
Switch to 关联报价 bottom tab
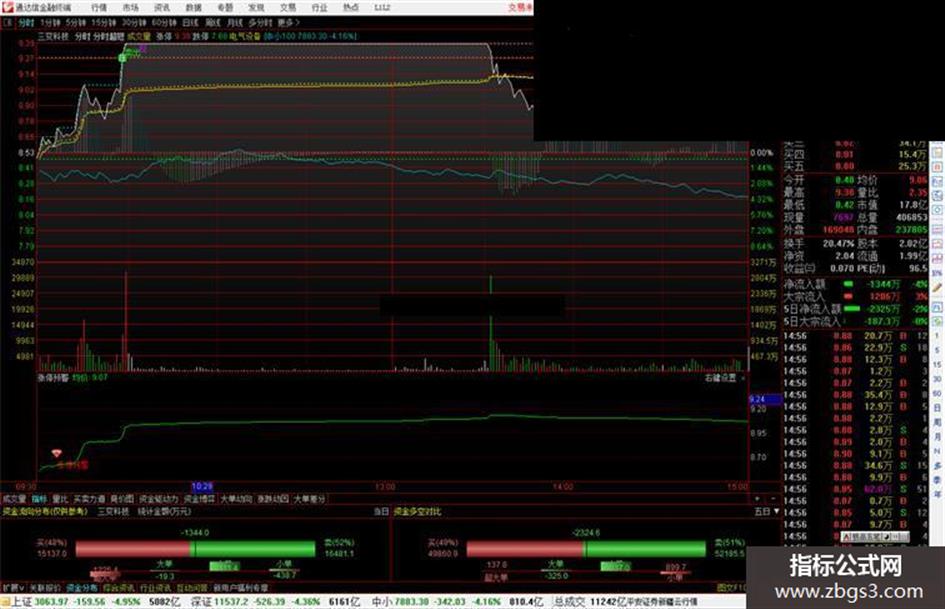45,587
